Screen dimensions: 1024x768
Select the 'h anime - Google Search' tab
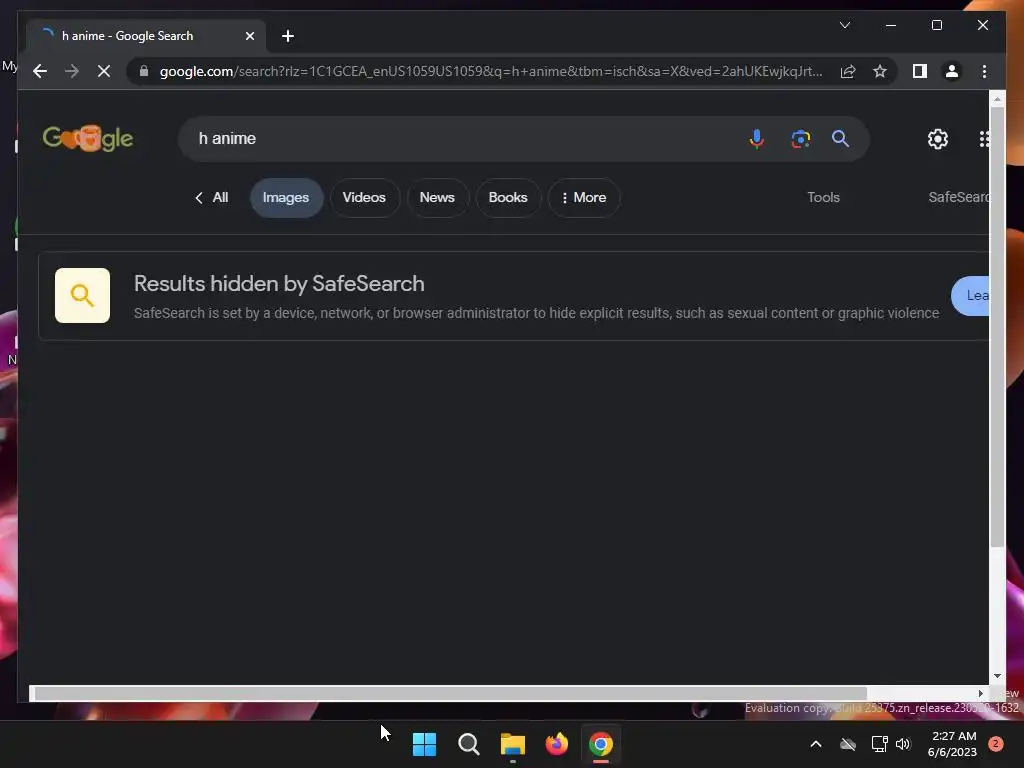pyautogui.click(x=146, y=36)
